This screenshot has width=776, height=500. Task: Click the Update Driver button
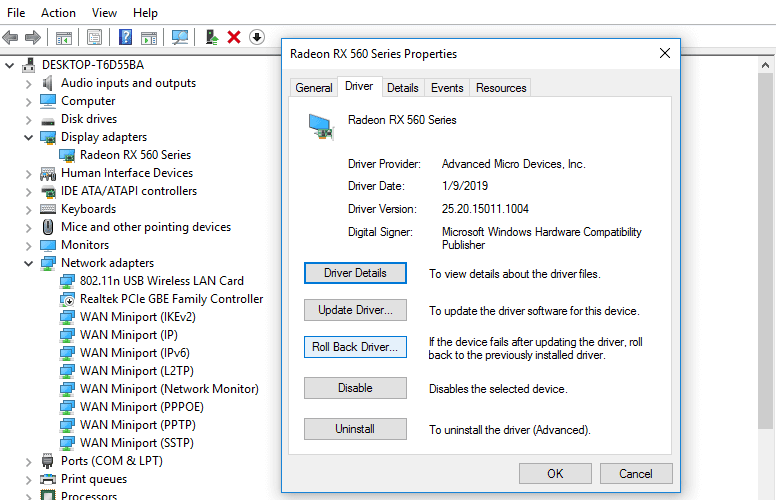pos(355,310)
